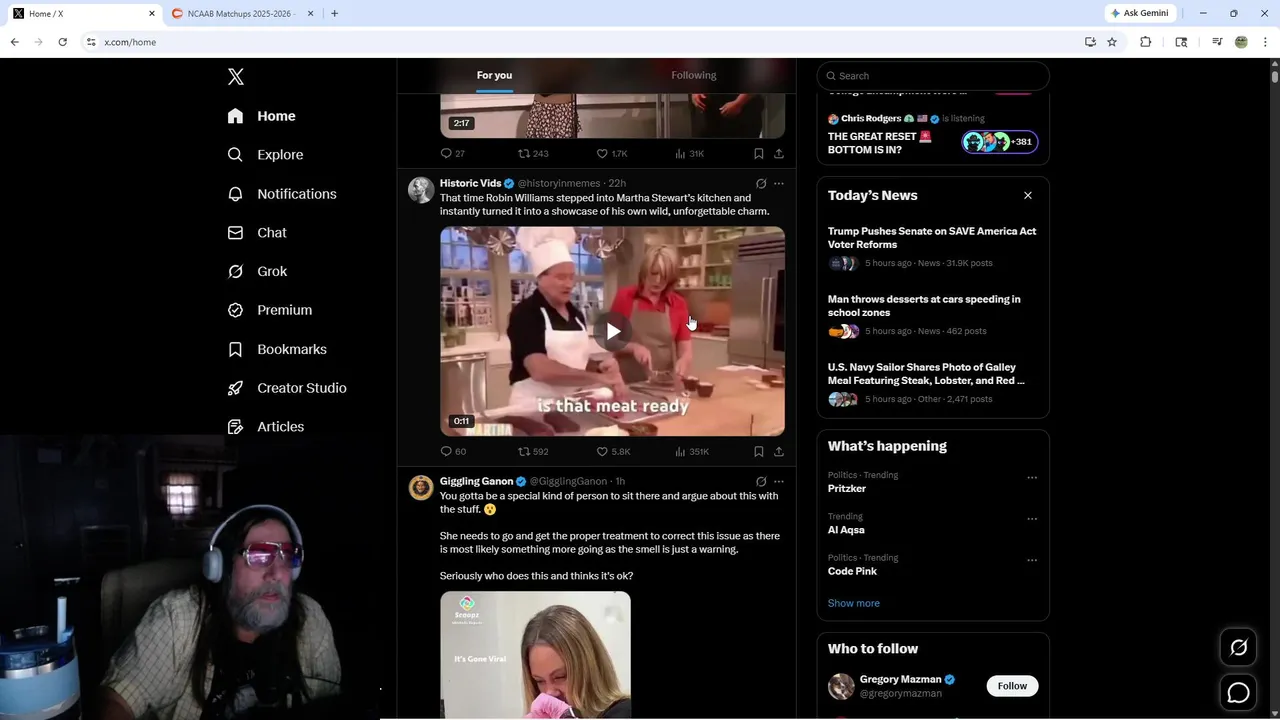Open the Chrome three-dot menu
This screenshot has width=1280, height=720.
click(x=1266, y=42)
